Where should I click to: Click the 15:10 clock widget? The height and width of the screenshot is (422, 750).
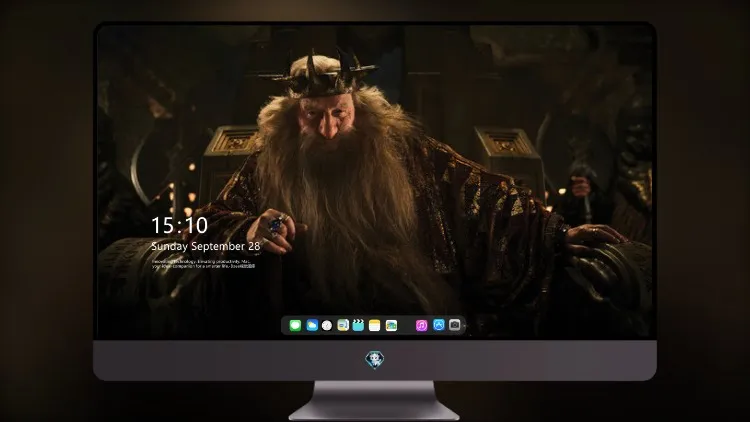click(179, 225)
